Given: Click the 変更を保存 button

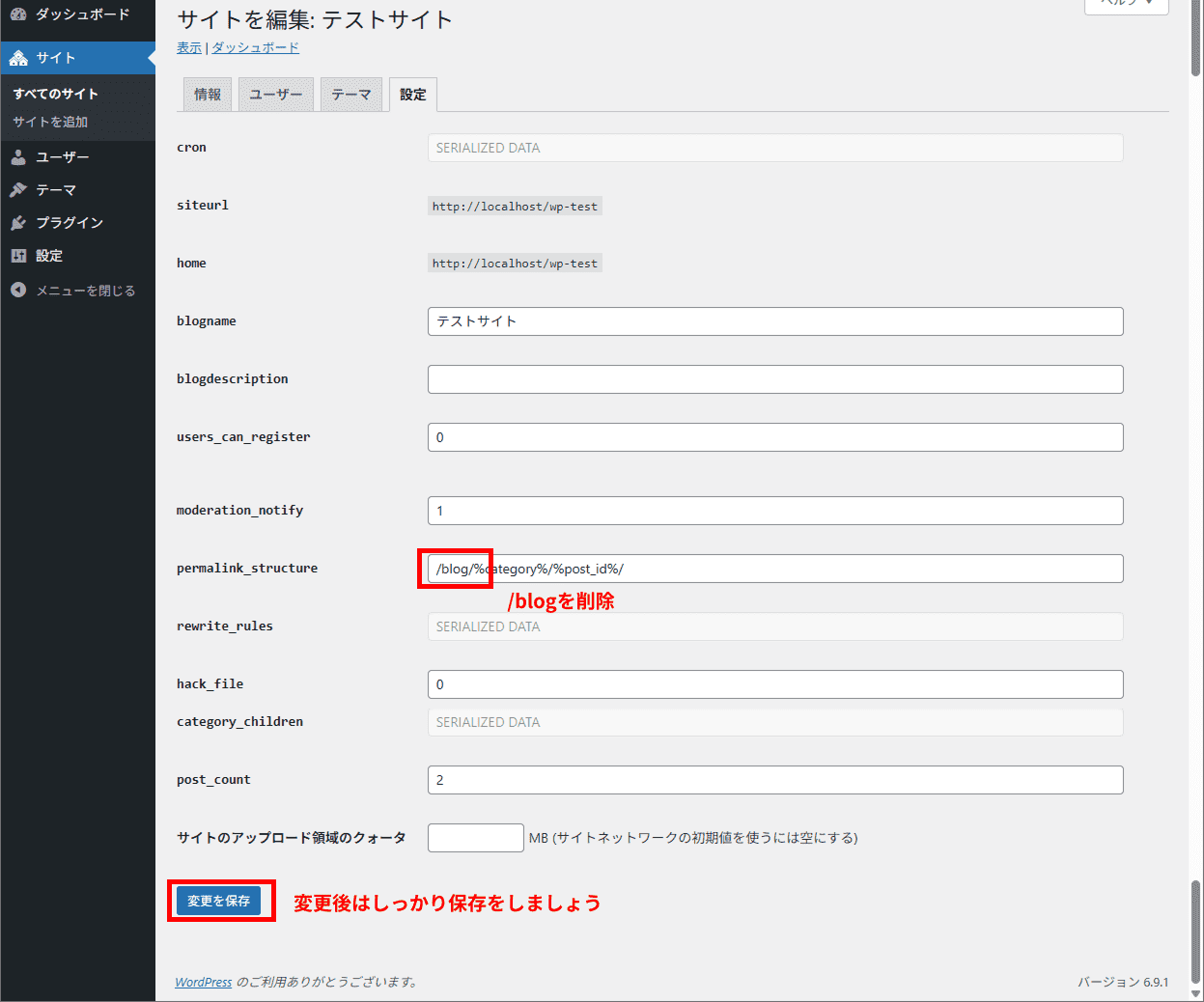Looking at the screenshot, I should (221, 900).
